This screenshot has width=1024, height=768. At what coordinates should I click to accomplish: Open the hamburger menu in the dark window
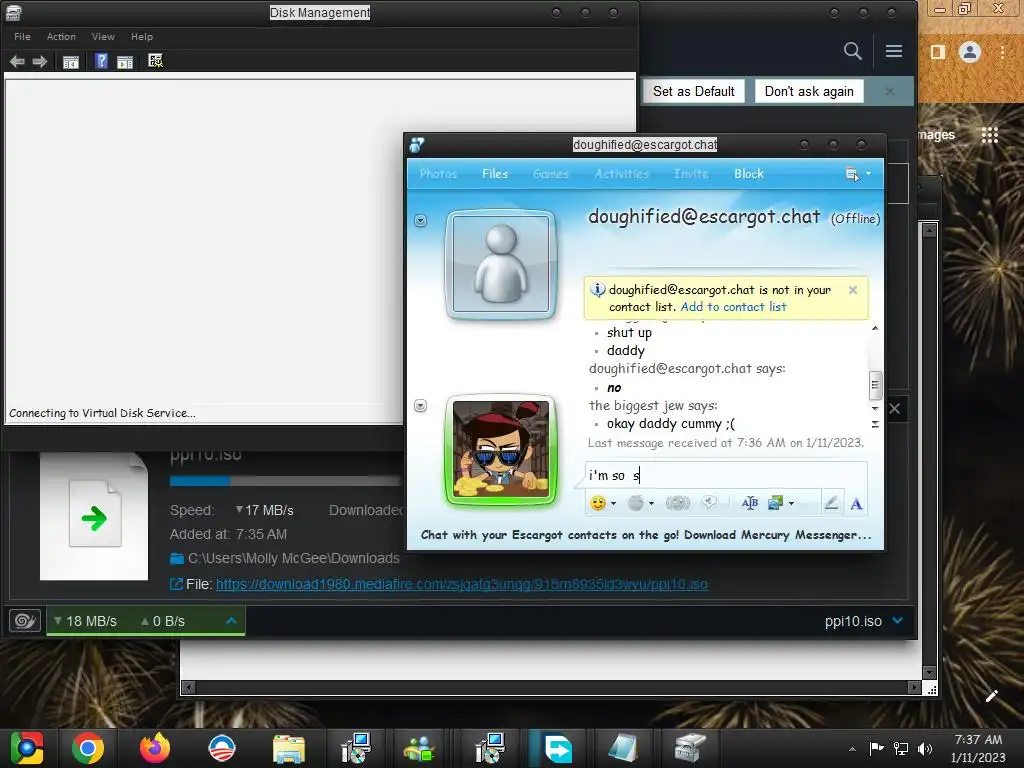coord(894,51)
